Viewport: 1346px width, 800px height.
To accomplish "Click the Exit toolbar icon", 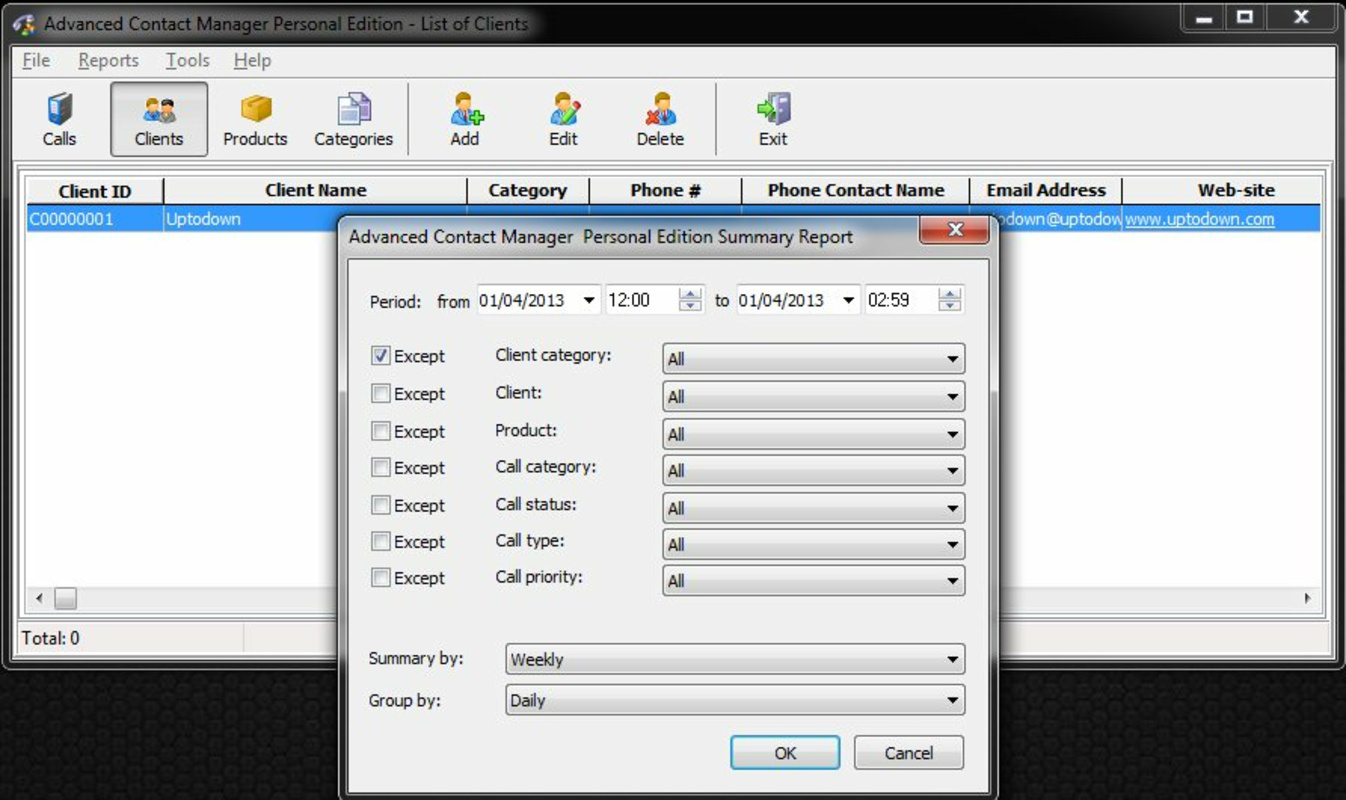I will (x=773, y=119).
